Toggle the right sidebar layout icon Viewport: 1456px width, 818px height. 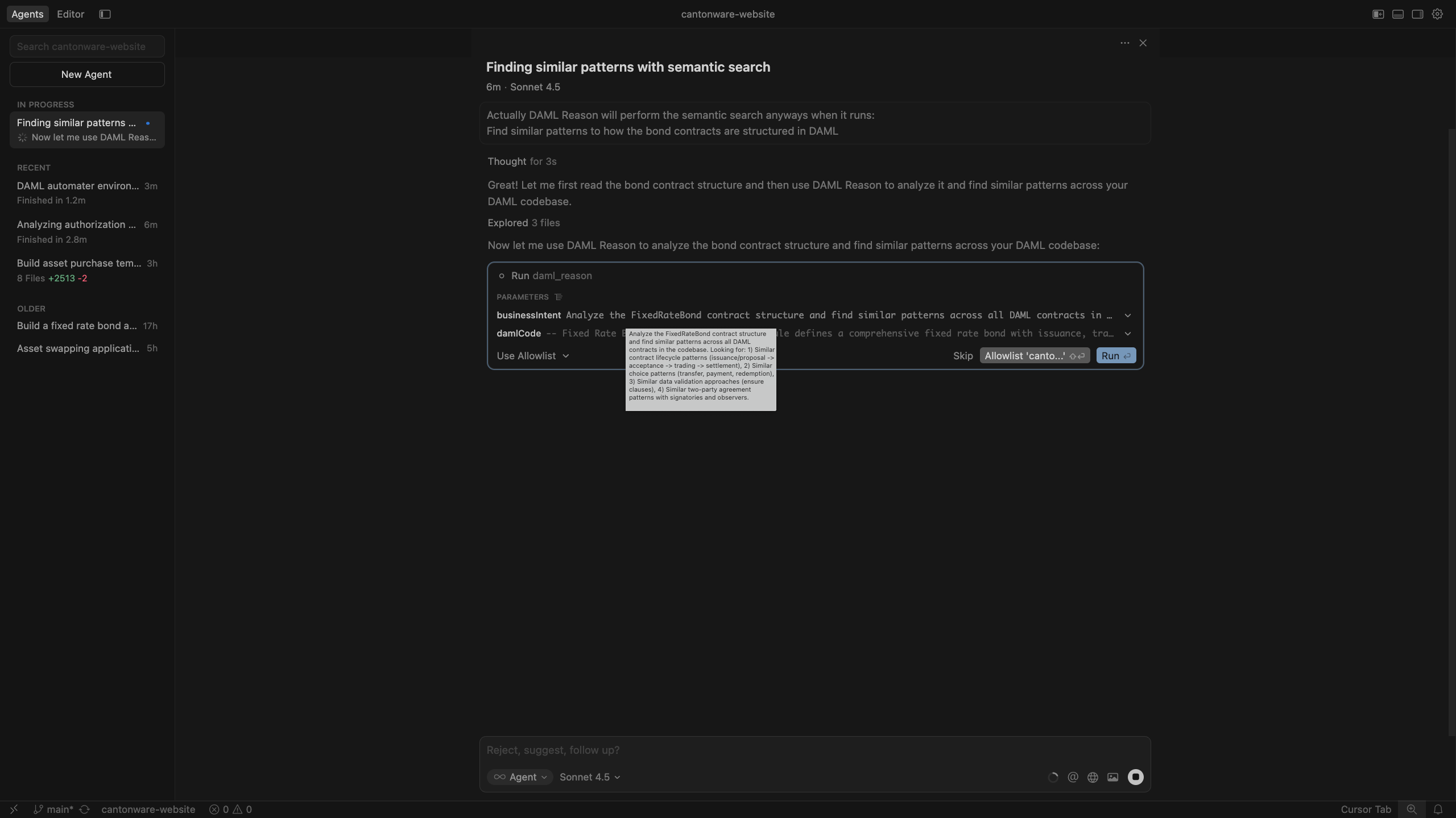[1417, 14]
